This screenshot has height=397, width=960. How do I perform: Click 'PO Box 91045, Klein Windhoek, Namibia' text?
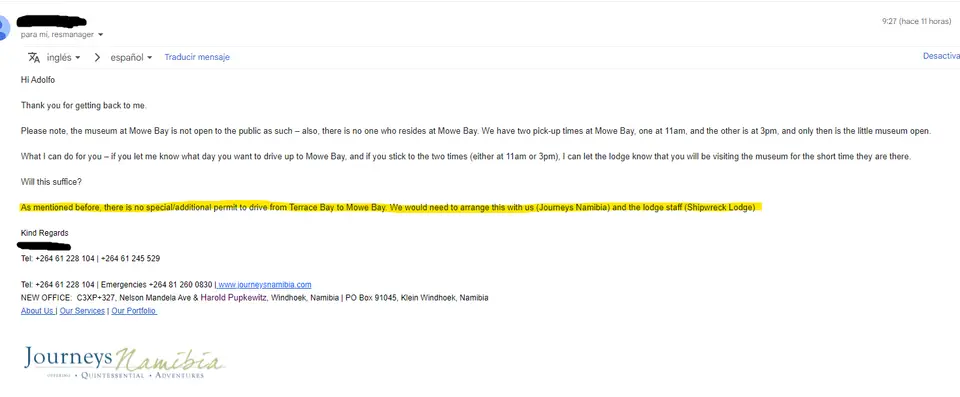[417, 298]
